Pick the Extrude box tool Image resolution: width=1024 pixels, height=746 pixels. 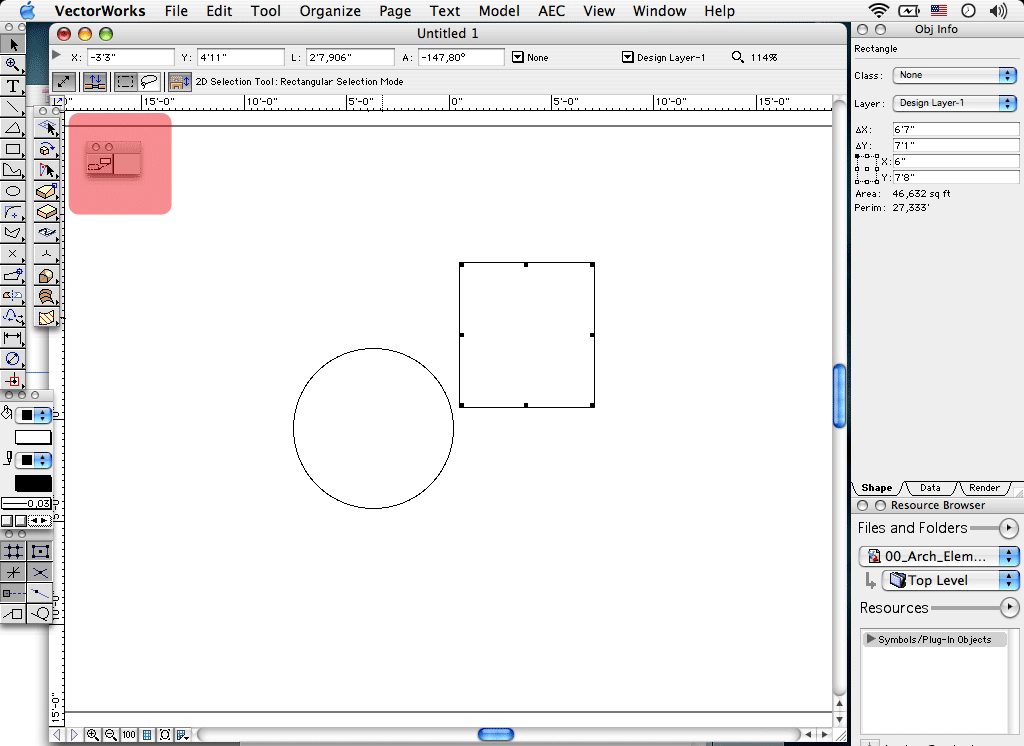pos(46,212)
